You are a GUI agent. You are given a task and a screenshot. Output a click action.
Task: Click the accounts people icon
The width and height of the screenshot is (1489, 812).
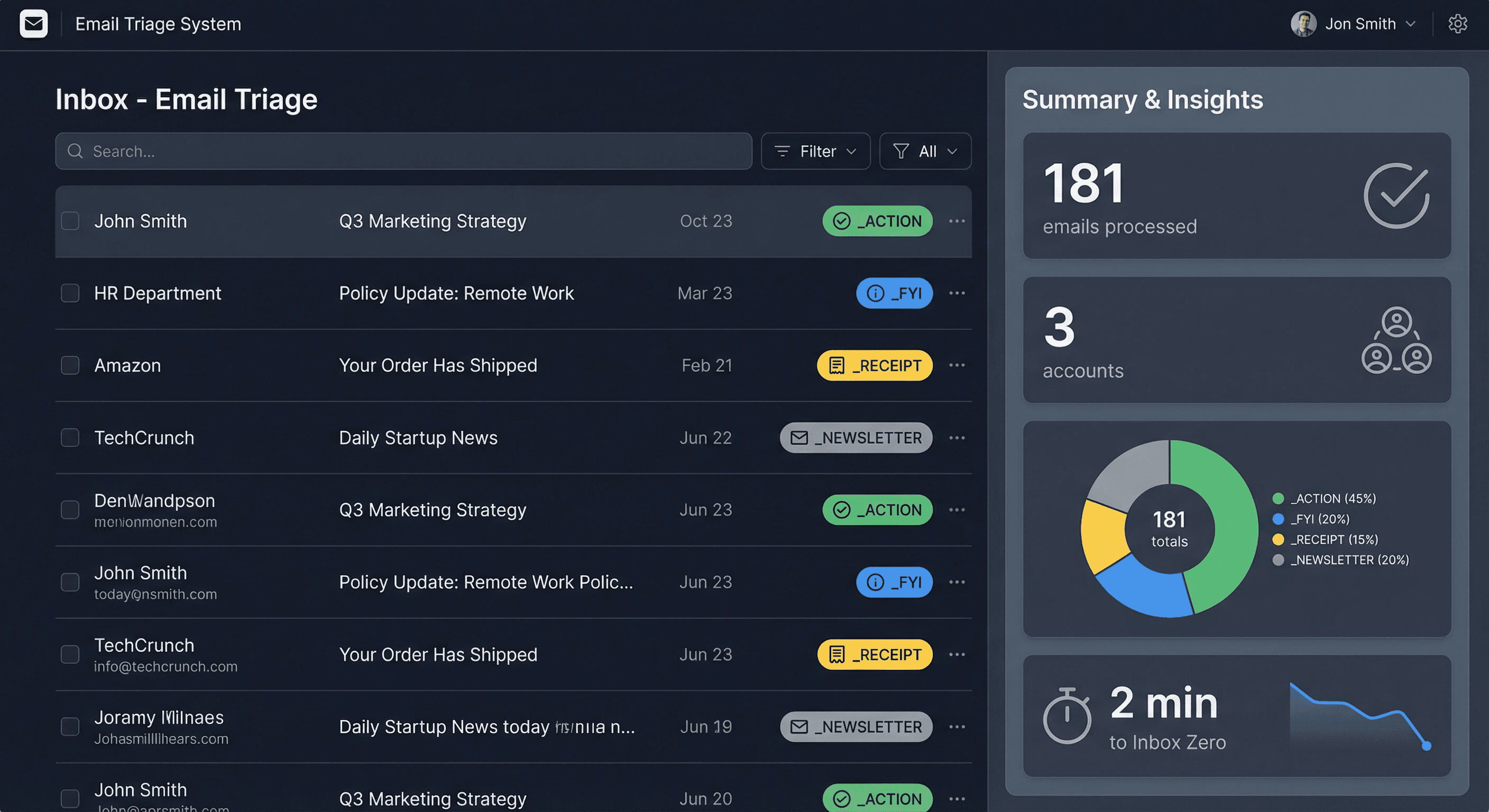pos(1396,340)
